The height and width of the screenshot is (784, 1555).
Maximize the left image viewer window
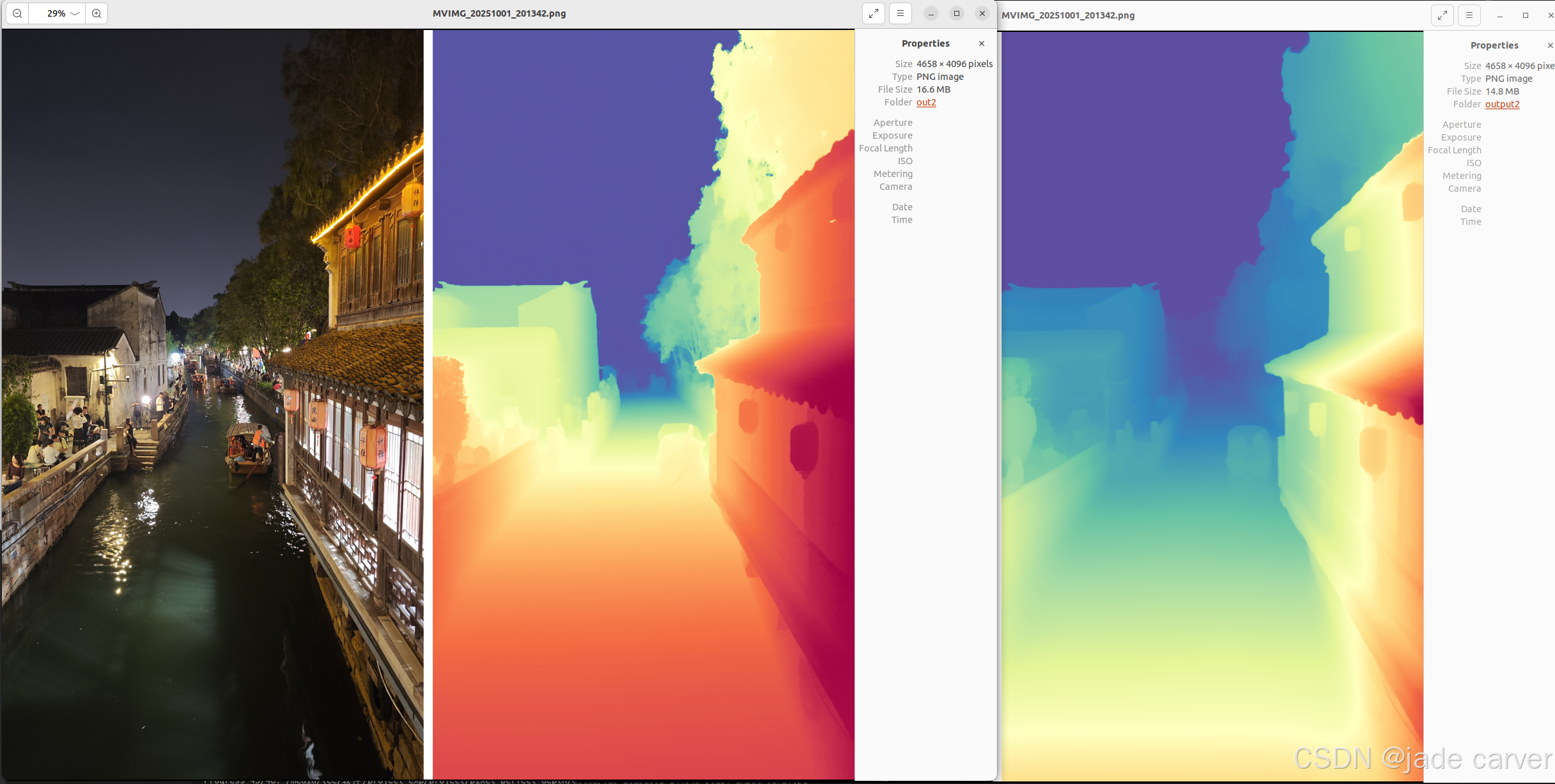point(957,13)
